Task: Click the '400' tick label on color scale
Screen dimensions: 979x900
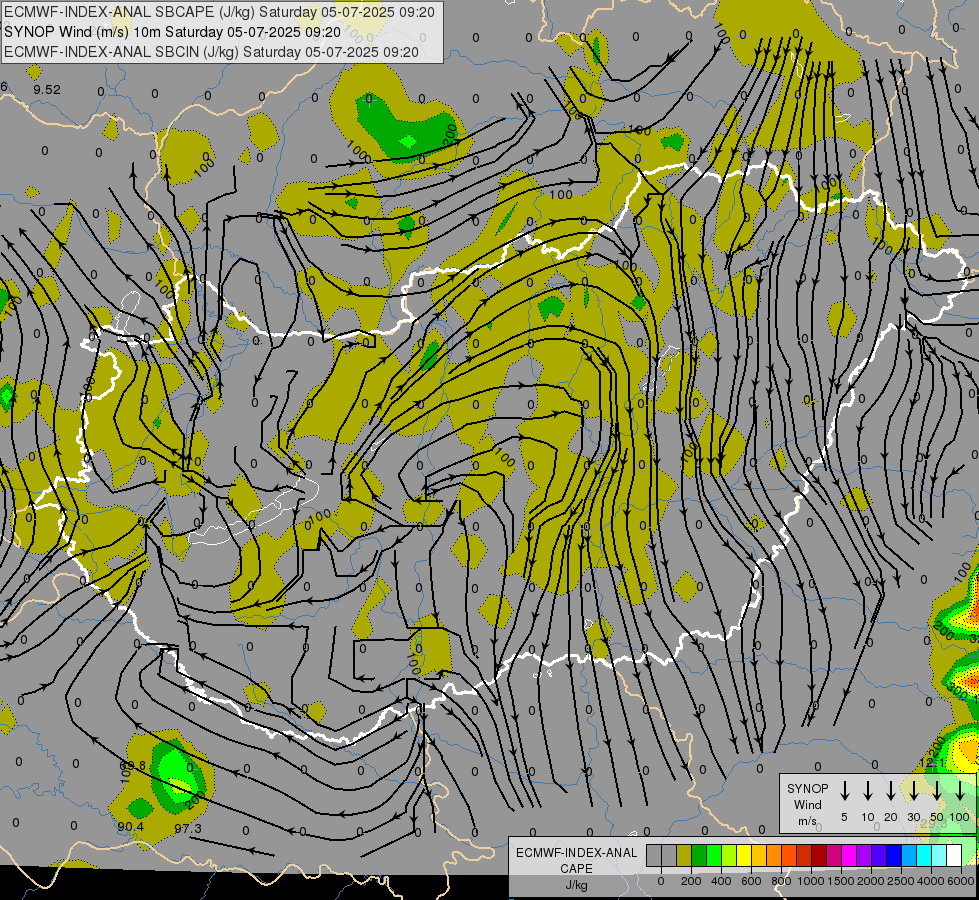Action: pos(721,881)
